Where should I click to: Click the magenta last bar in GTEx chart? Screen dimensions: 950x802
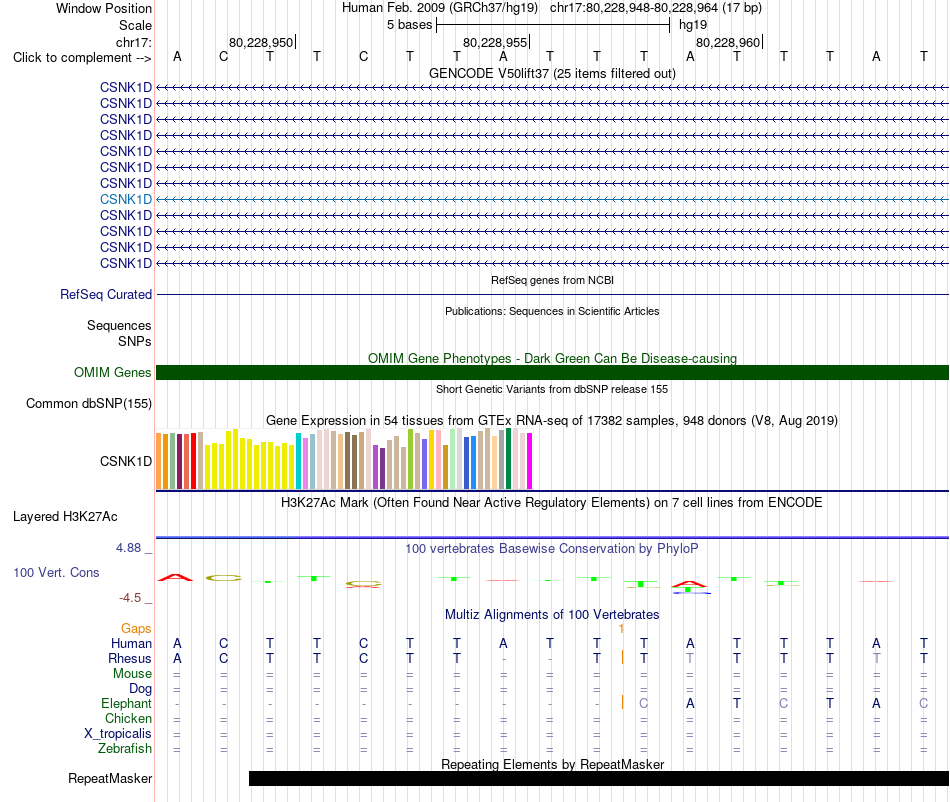pos(530,461)
